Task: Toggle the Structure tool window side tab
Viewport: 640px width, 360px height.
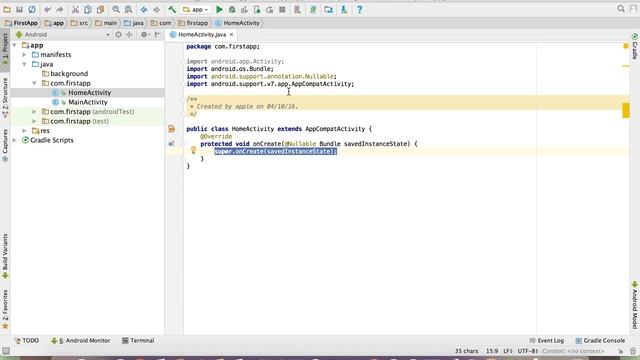Action: (x=5, y=98)
